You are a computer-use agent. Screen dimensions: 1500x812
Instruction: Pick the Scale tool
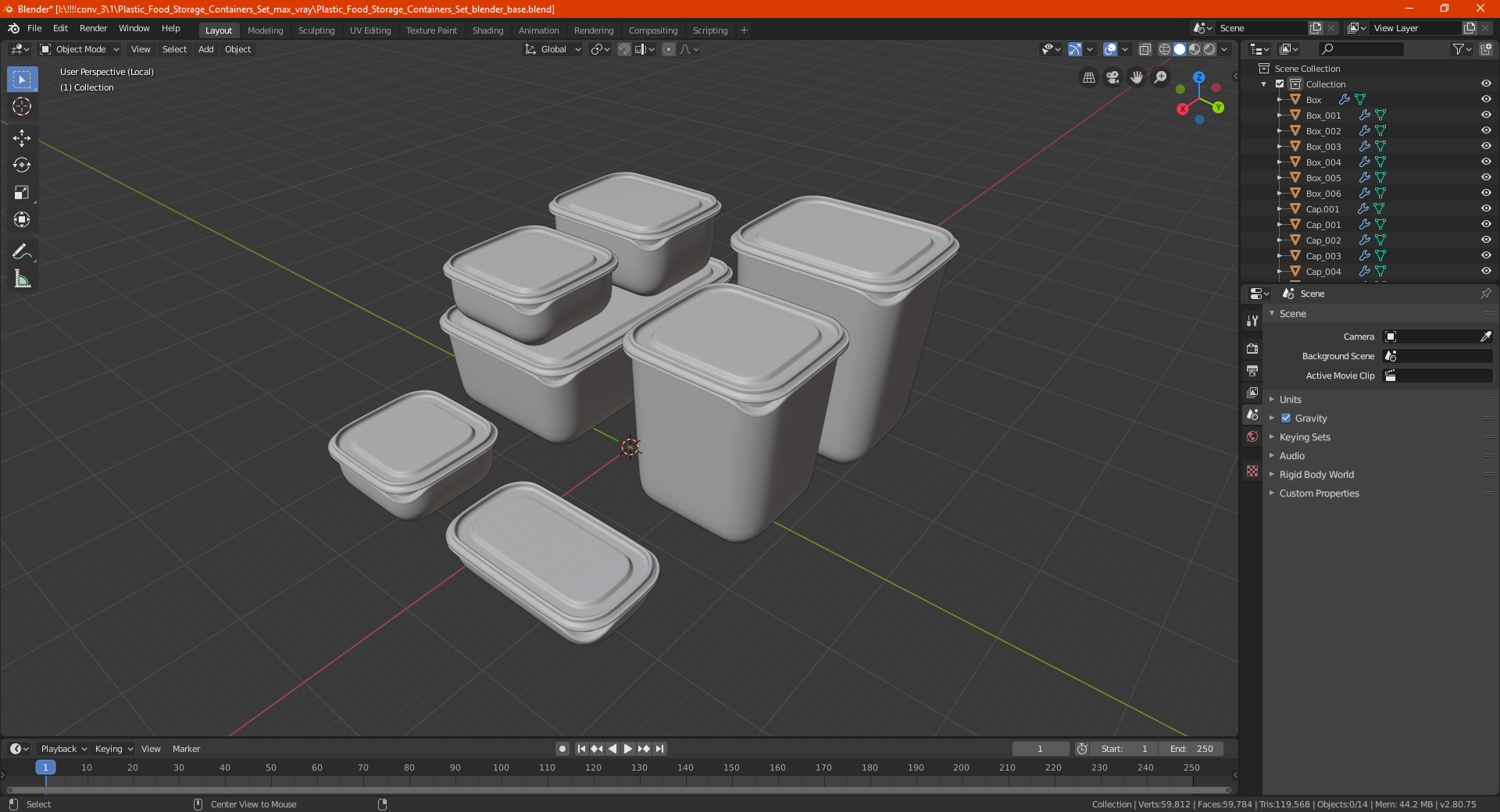[22, 192]
